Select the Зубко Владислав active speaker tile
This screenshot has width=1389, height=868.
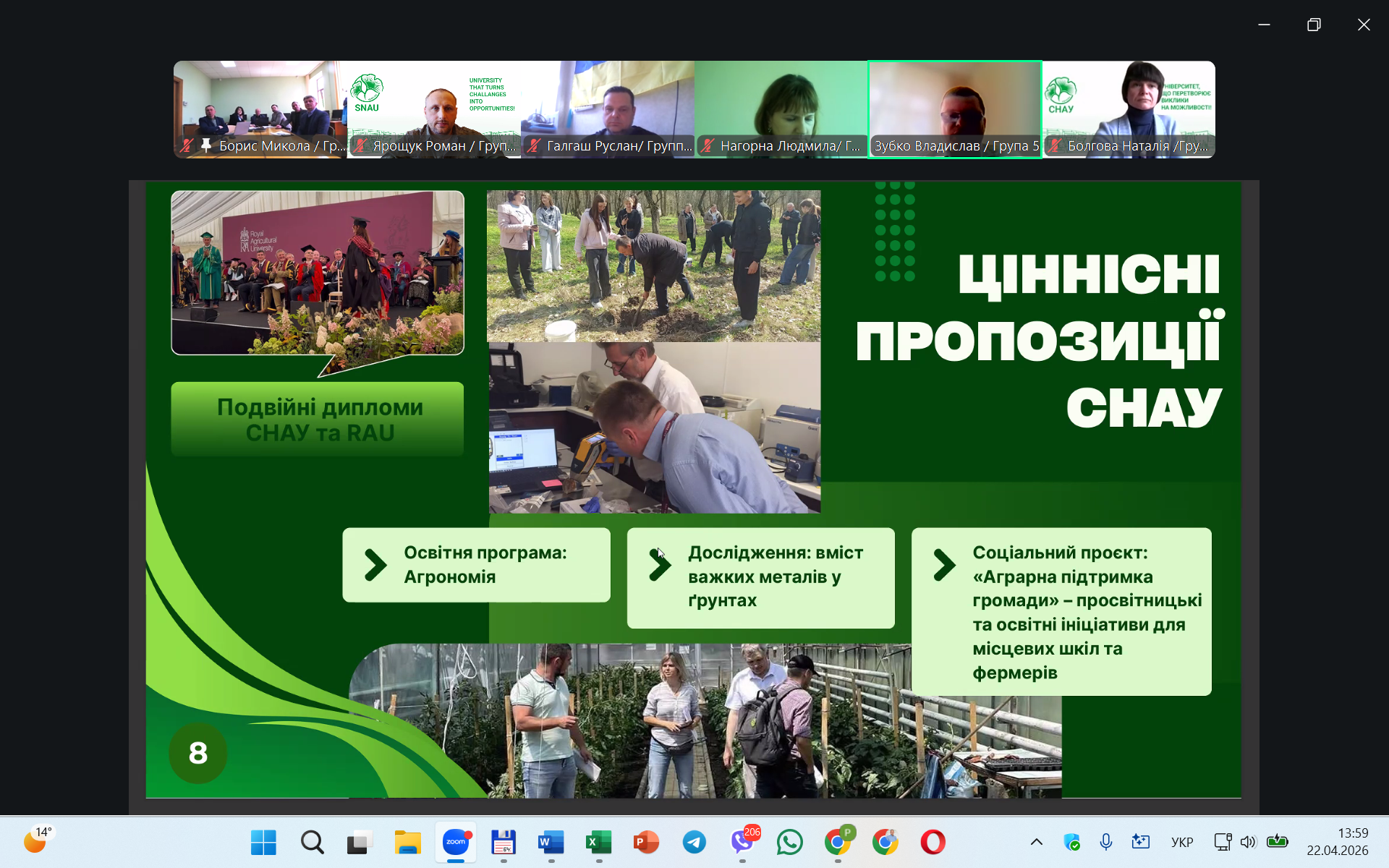pyautogui.click(x=955, y=109)
